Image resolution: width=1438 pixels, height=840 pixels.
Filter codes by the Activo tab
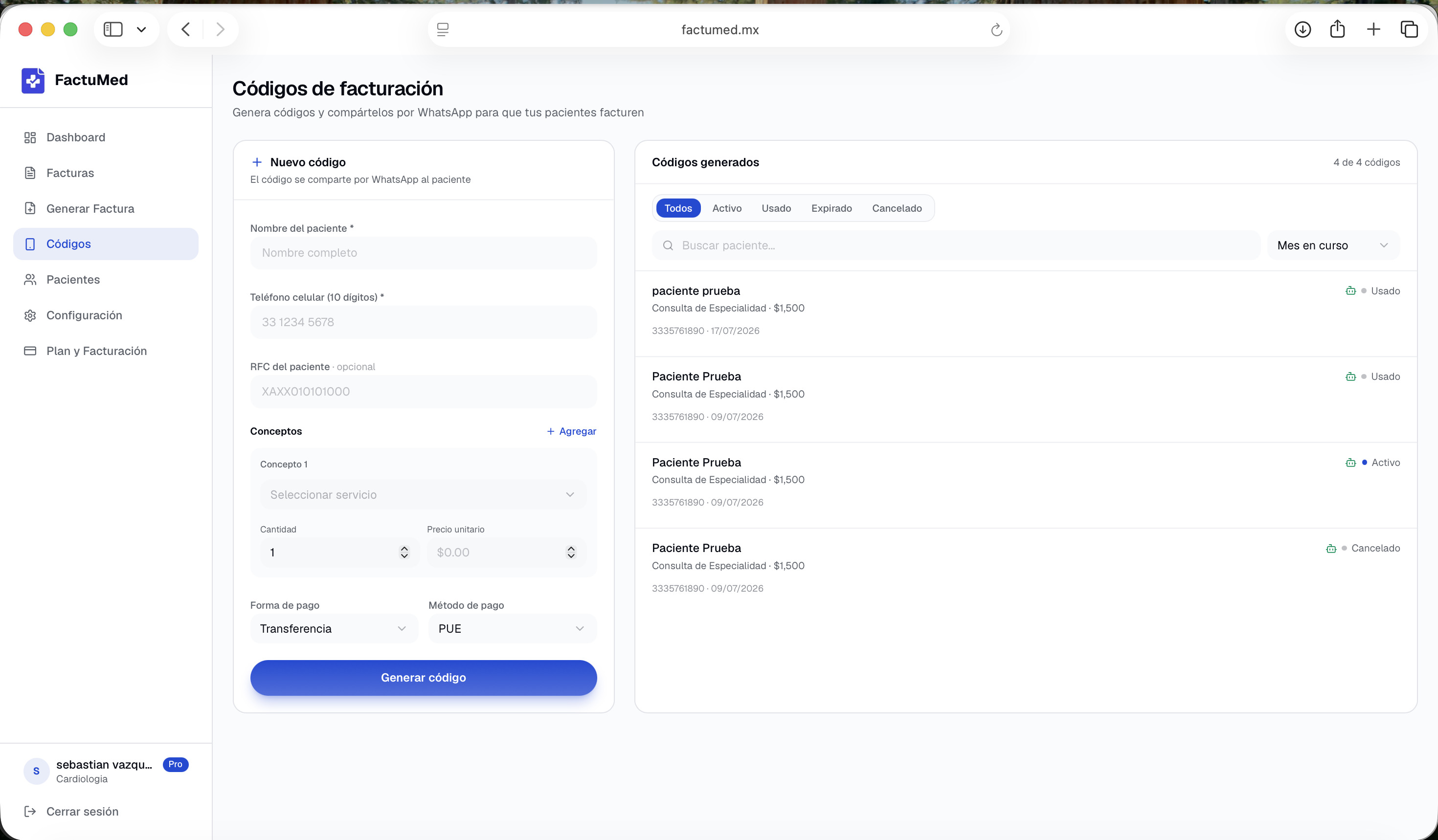tap(727, 208)
